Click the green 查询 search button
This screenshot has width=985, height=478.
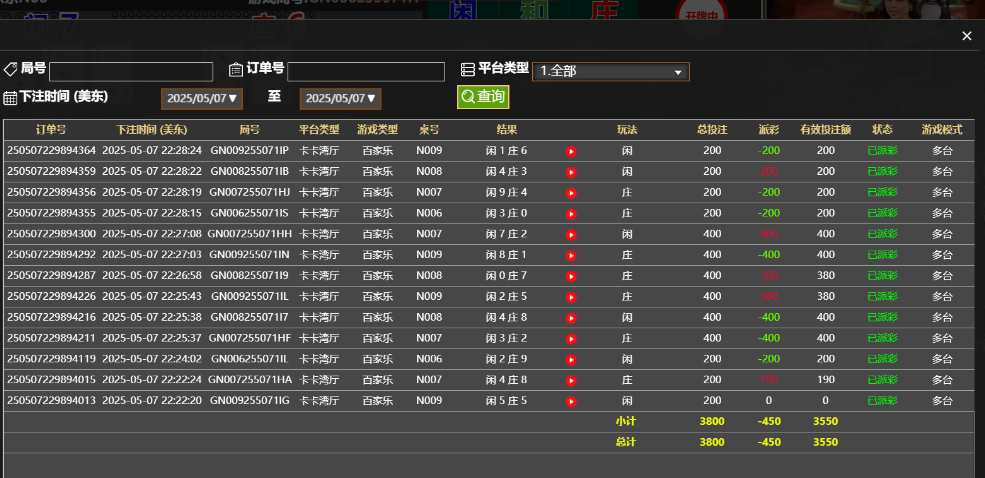tap(483, 97)
